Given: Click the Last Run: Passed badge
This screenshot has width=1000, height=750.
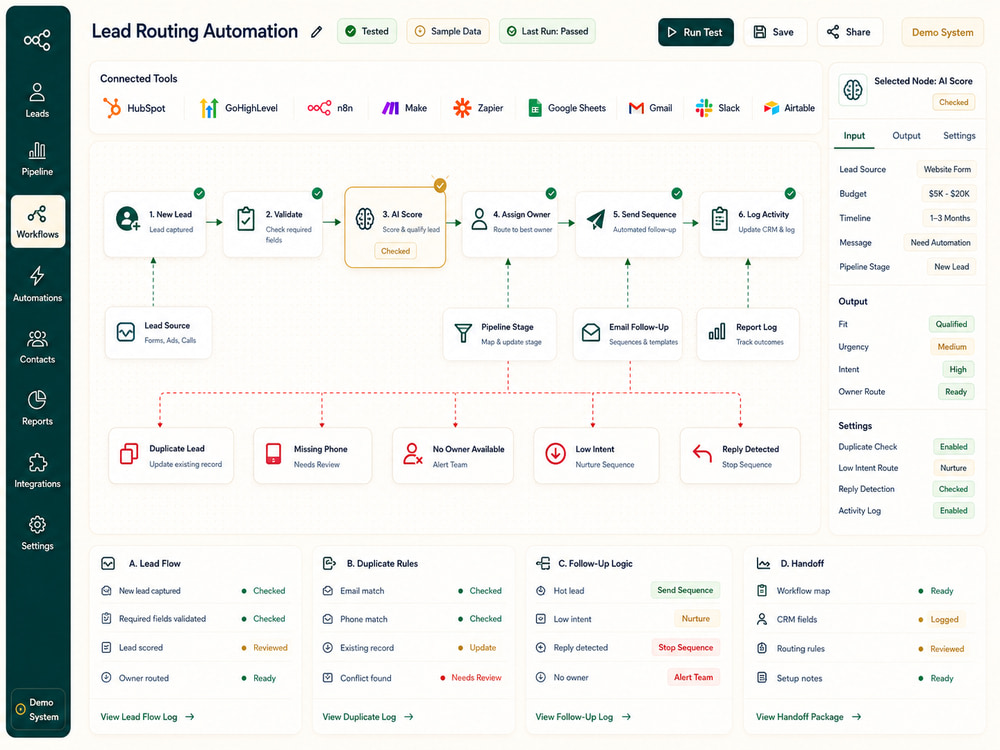Looking at the screenshot, I should (x=547, y=31).
